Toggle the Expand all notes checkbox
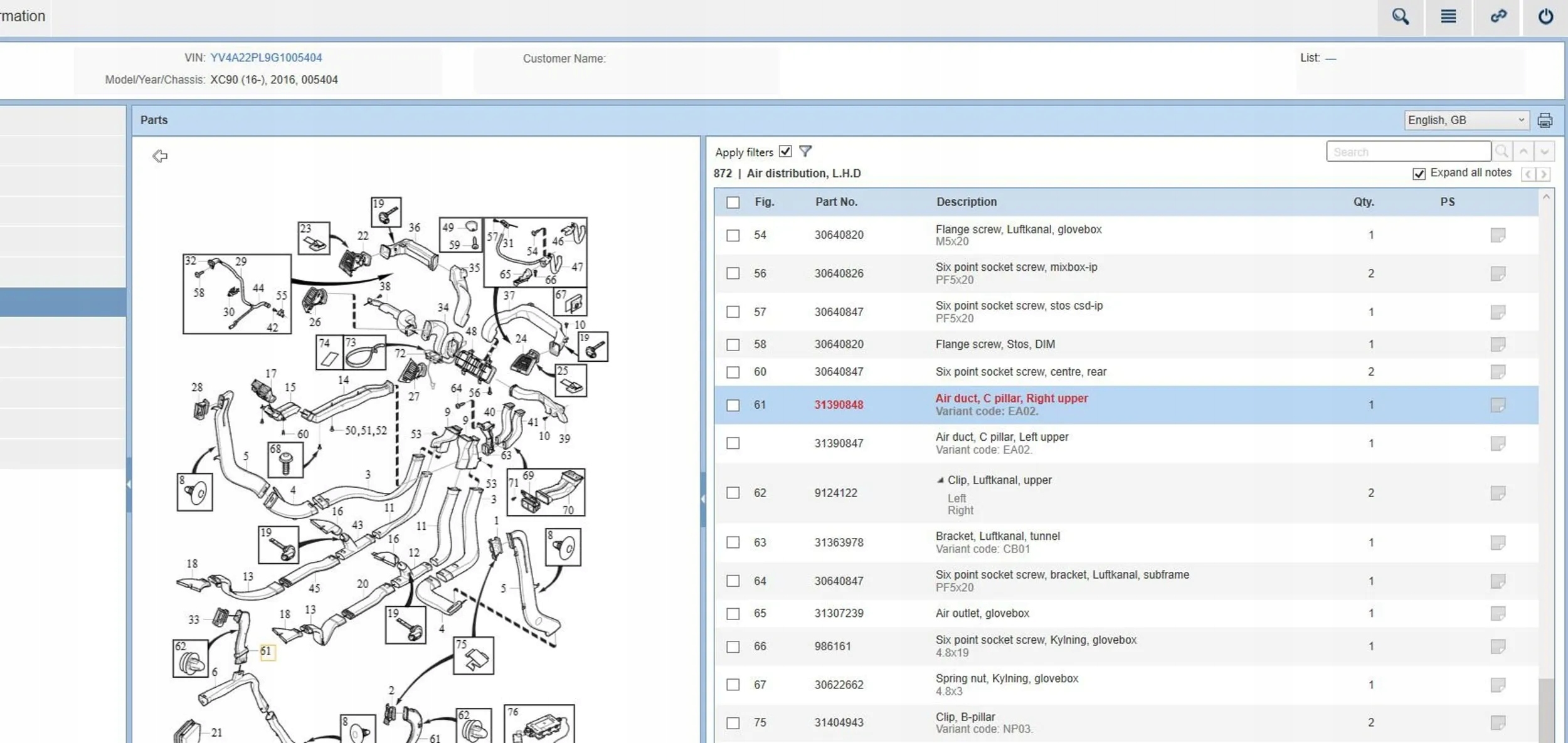Screen dimensions: 1568x743 [x=1419, y=174]
